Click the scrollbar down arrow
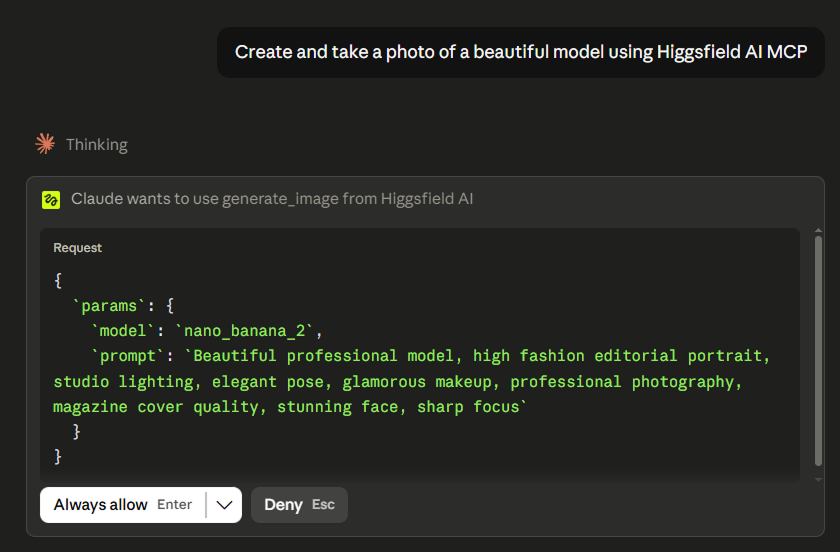 tap(818, 480)
